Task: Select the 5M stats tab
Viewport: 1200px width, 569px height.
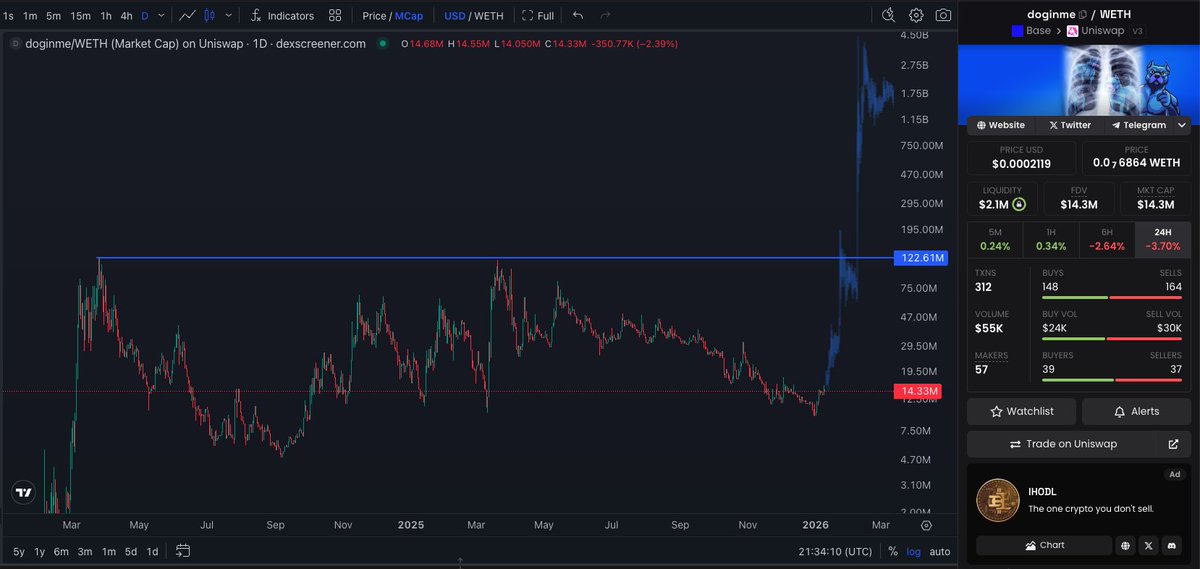Action: [x=995, y=238]
